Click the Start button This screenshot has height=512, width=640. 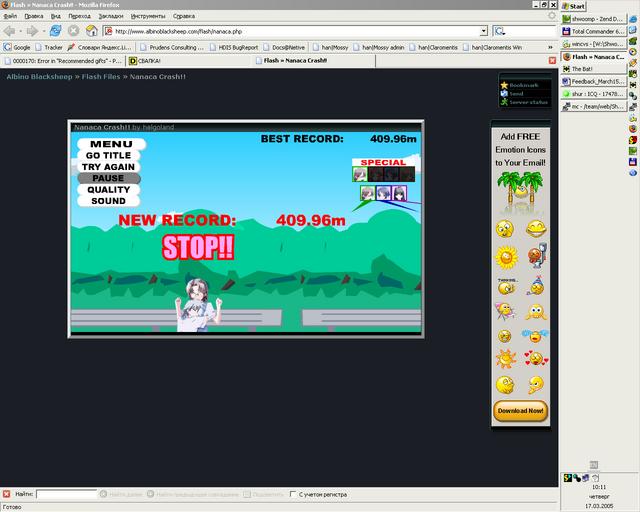tap(573, 6)
